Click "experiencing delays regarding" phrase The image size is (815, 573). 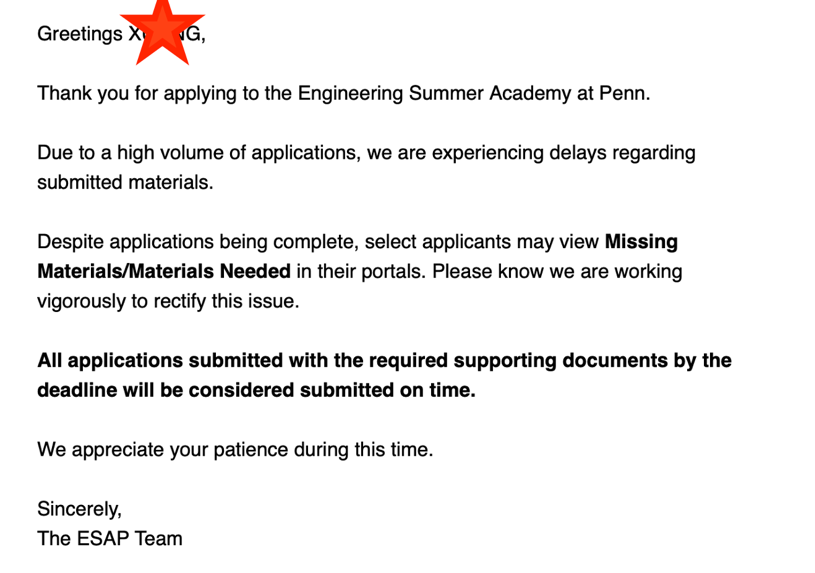(564, 153)
